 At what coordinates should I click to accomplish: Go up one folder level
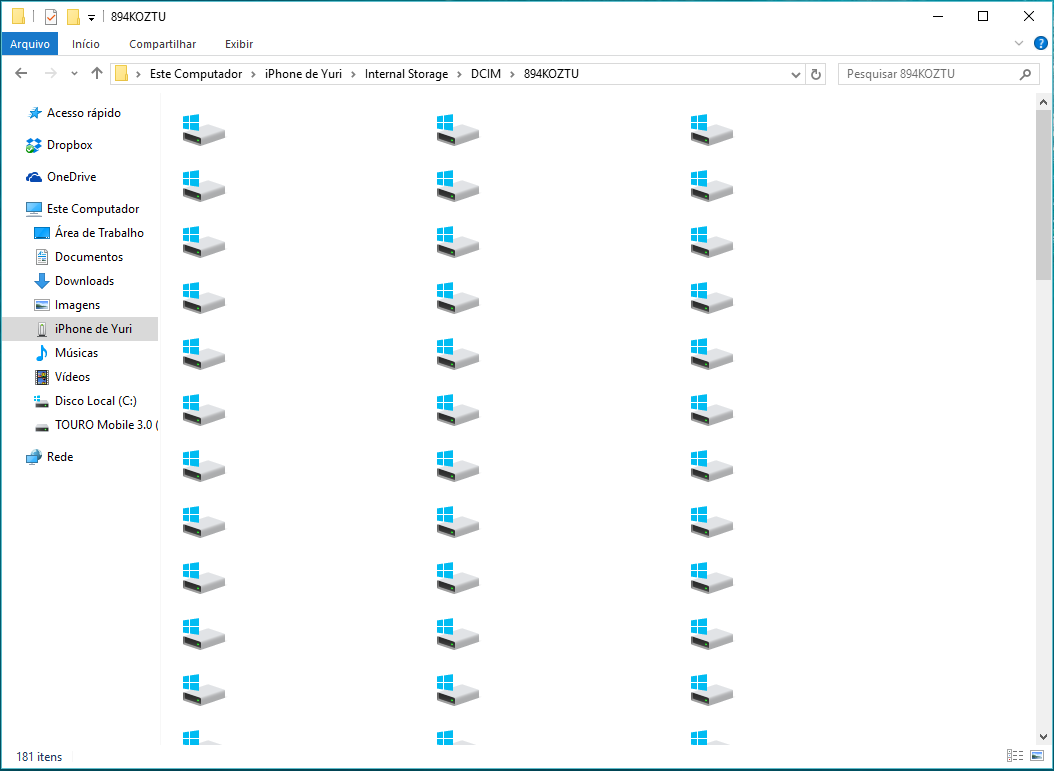click(x=97, y=73)
